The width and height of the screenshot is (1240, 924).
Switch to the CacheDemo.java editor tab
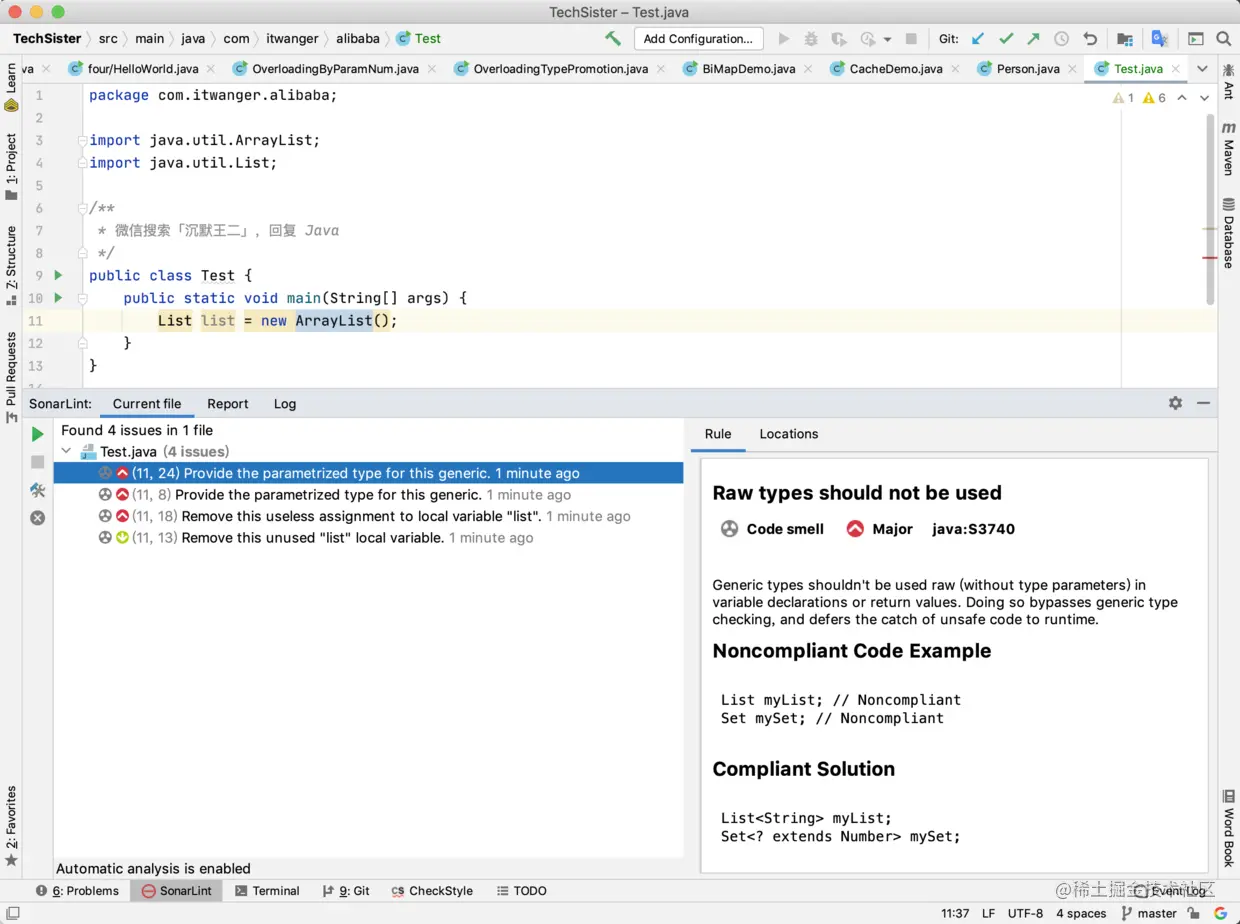(895, 69)
